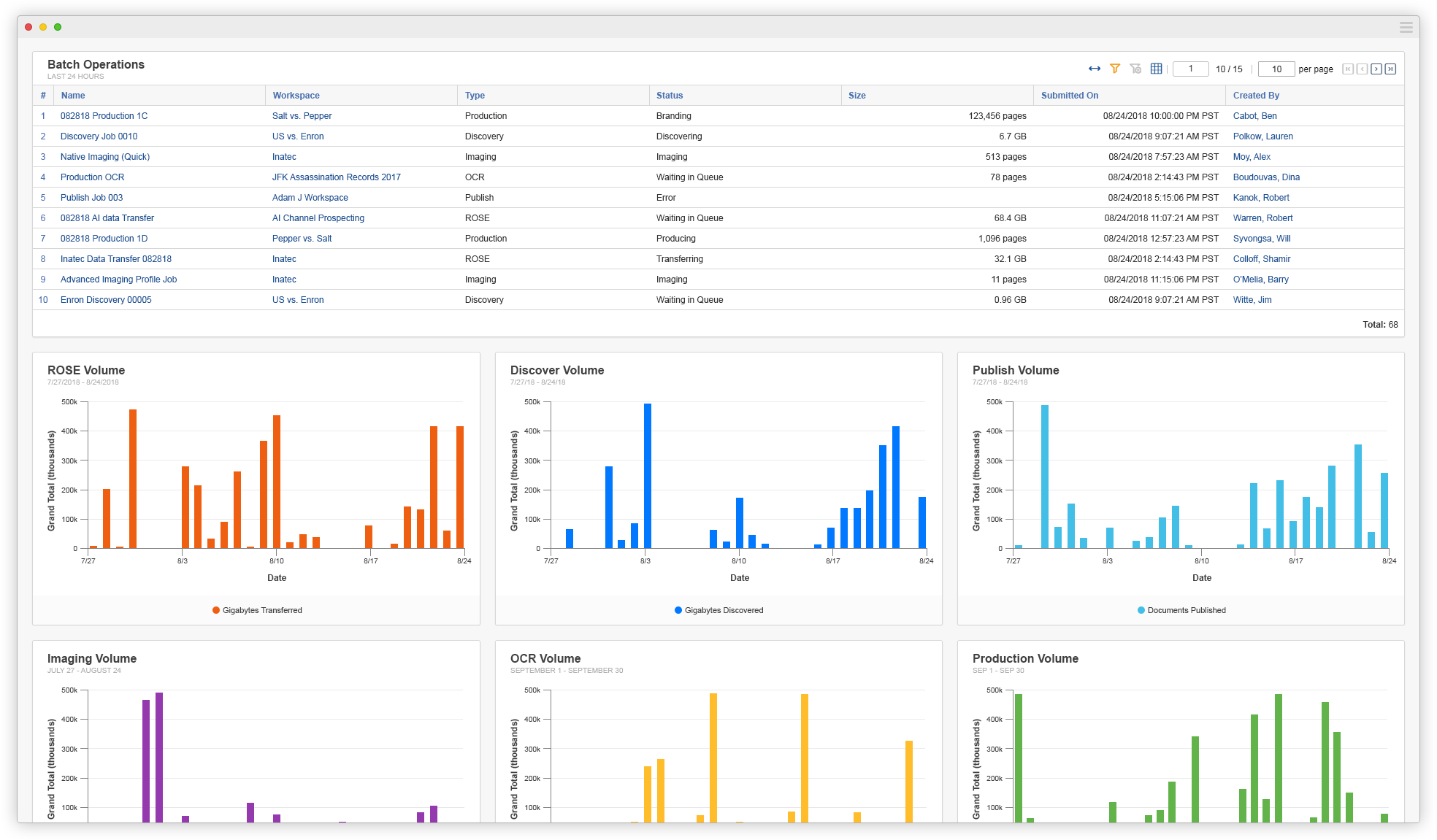Open creator Boudouvas, Dina
The width and height of the screenshot is (1437, 840).
(1266, 177)
